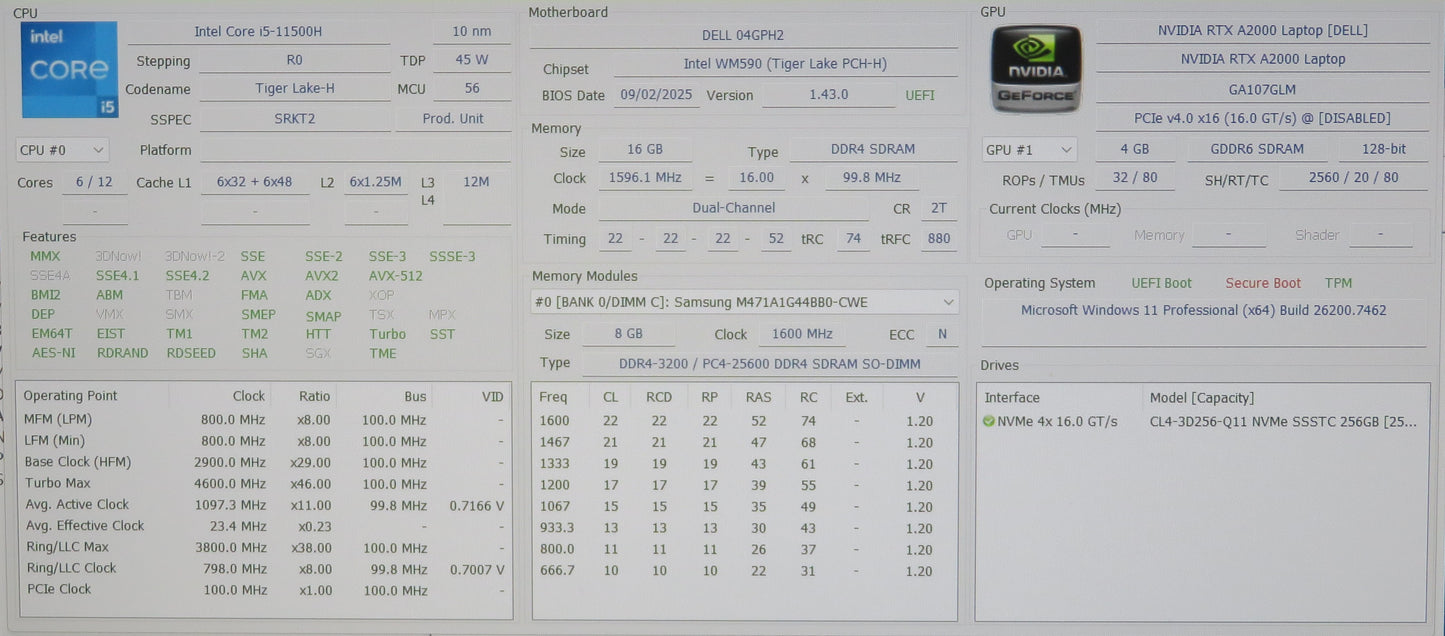
Task: Click the DDR4-3200 memory type field
Action: [x=757, y=364]
